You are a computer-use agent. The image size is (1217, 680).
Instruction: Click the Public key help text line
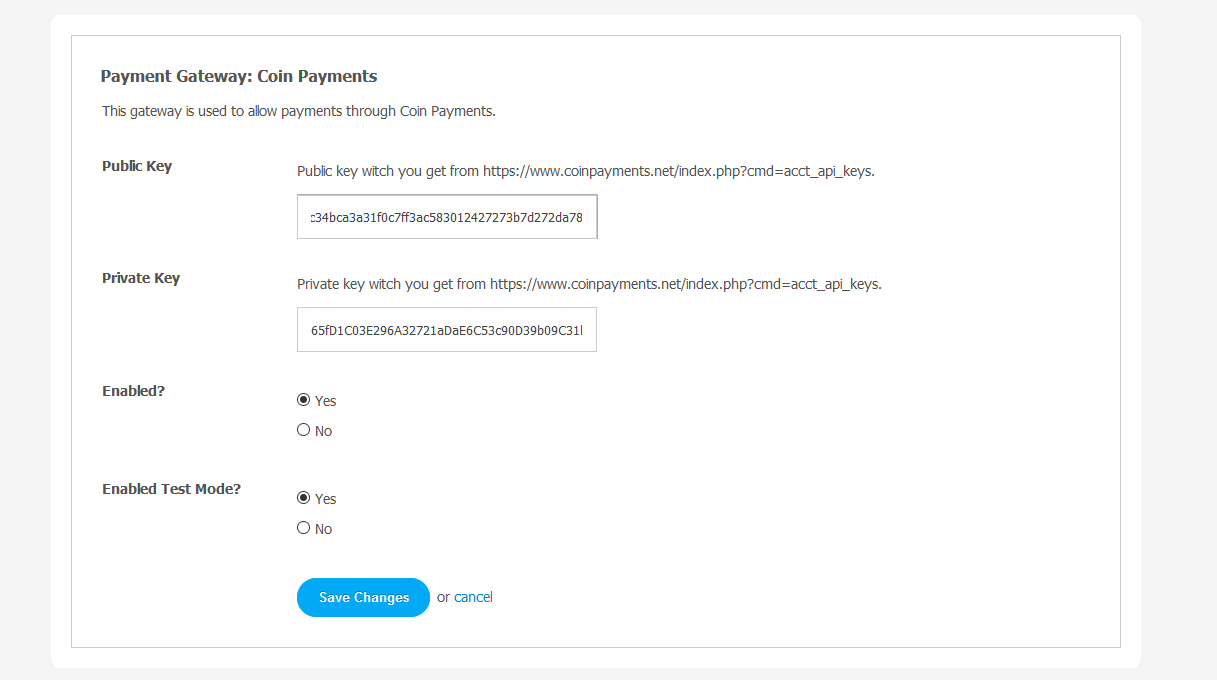(586, 171)
